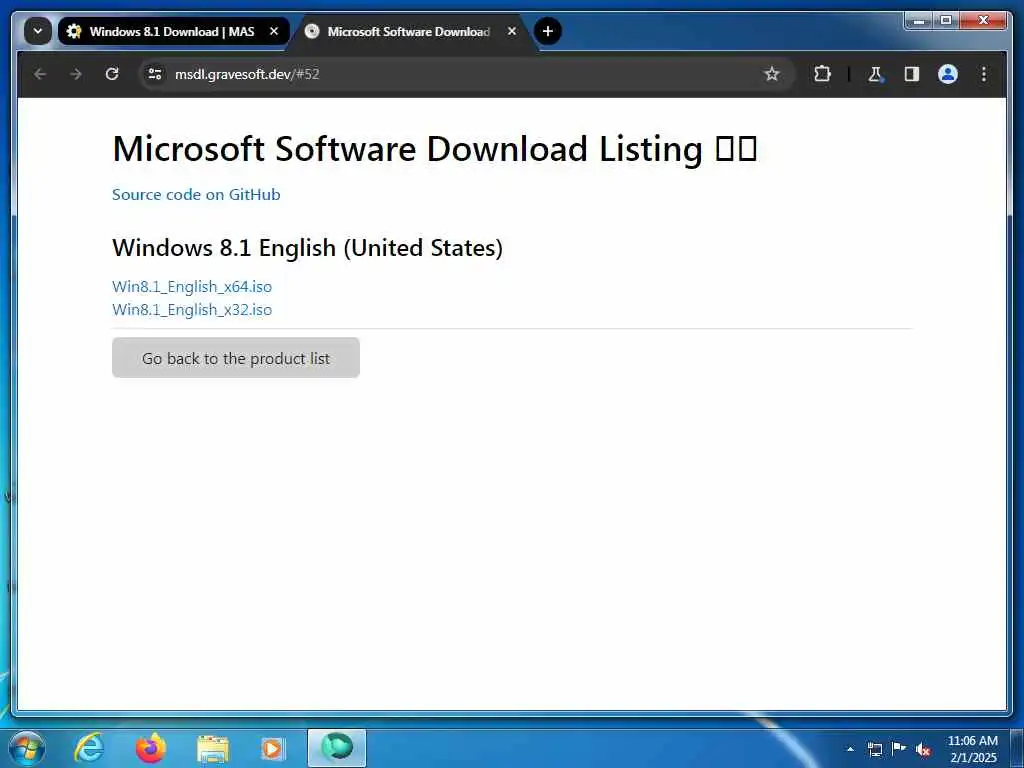
Task: Open Action Center flag icon
Action: click(x=899, y=749)
